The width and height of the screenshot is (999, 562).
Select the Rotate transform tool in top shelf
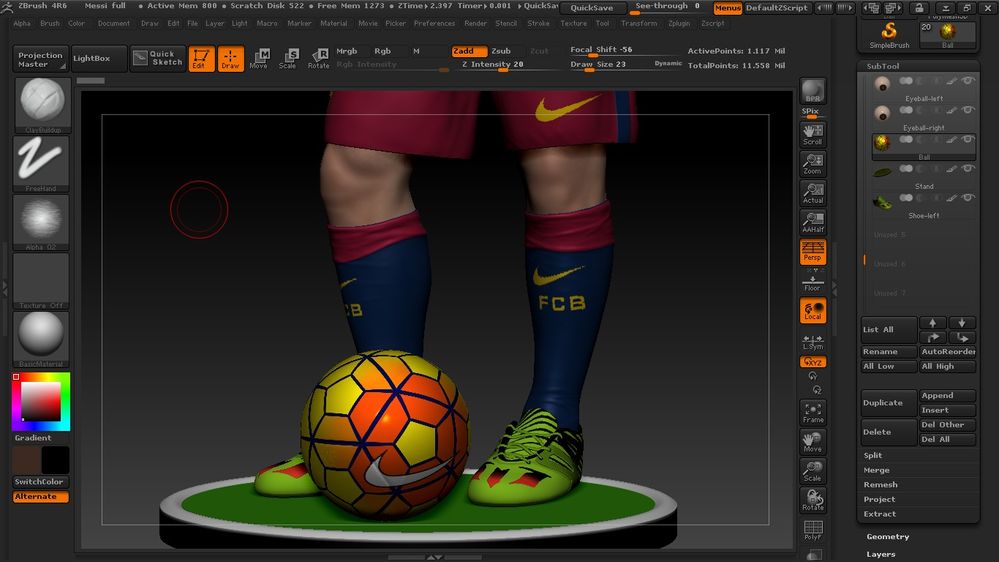pos(318,59)
